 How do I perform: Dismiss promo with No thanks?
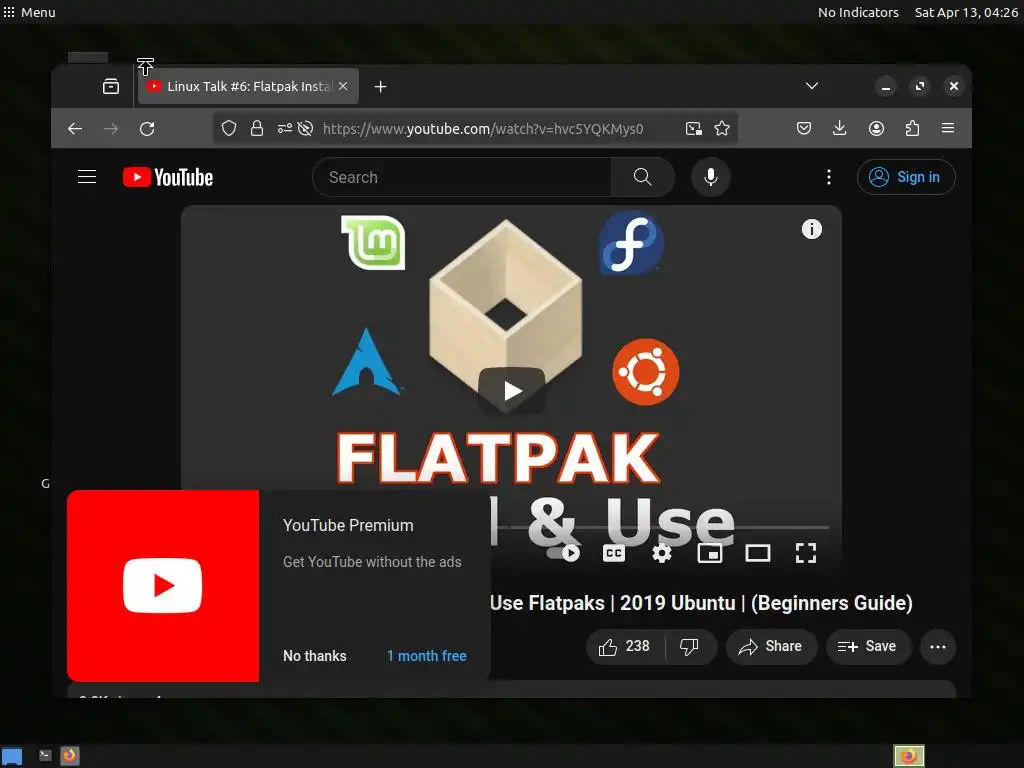(315, 656)
